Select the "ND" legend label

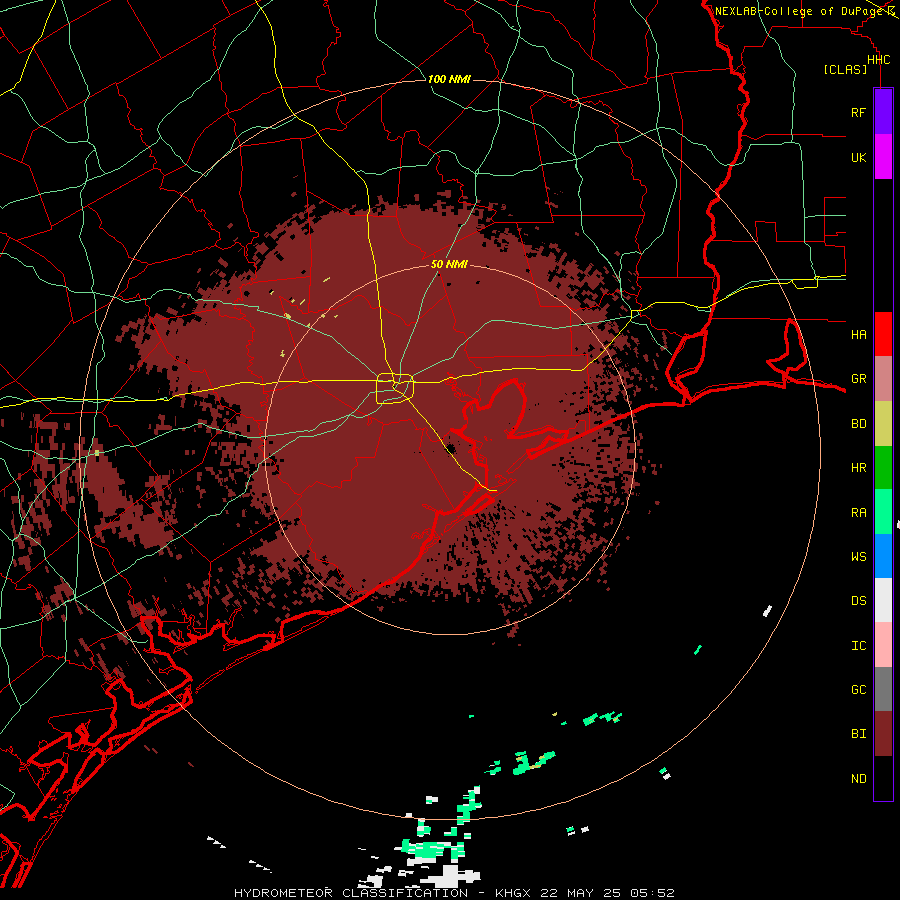click(858, 779)
